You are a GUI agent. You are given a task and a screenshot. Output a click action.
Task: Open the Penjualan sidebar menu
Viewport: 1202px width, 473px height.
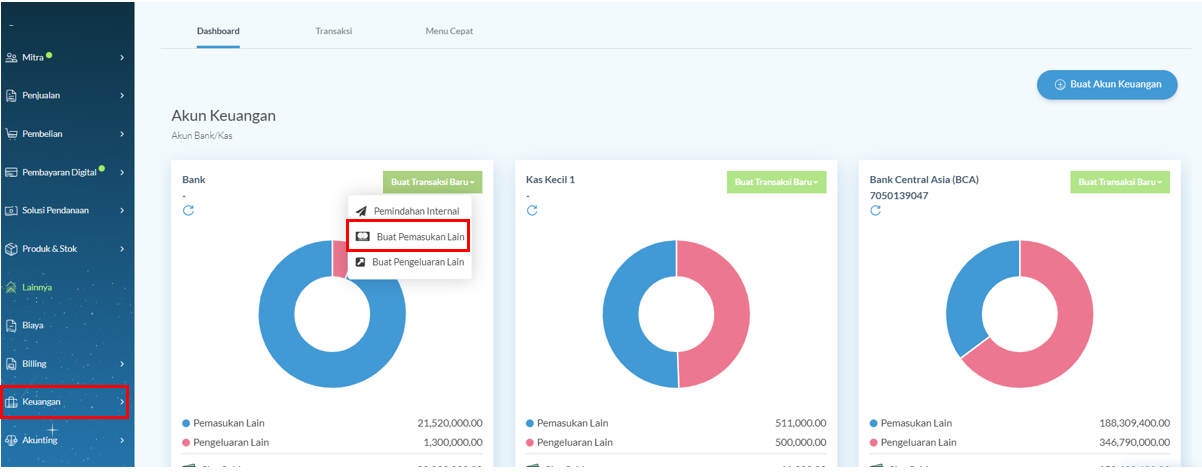click(66, 96)
